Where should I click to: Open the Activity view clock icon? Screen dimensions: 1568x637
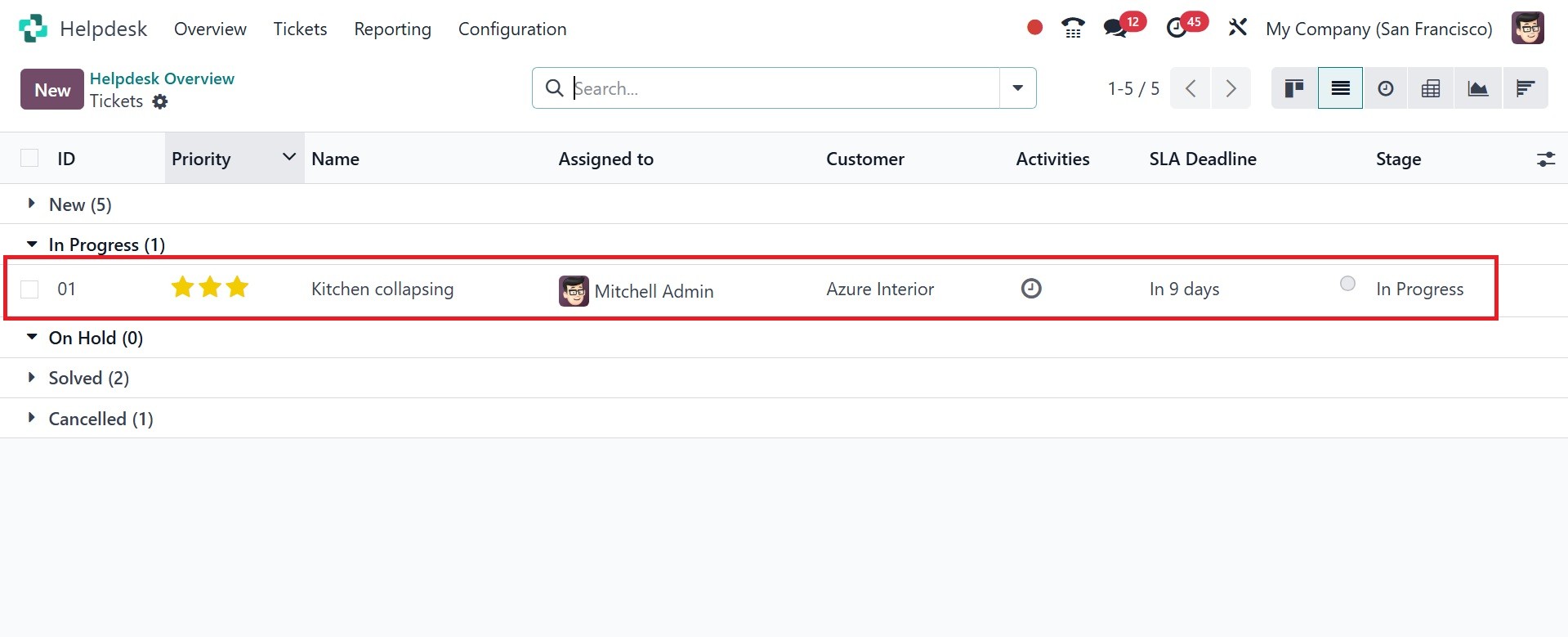click(x=1385, y=88)
